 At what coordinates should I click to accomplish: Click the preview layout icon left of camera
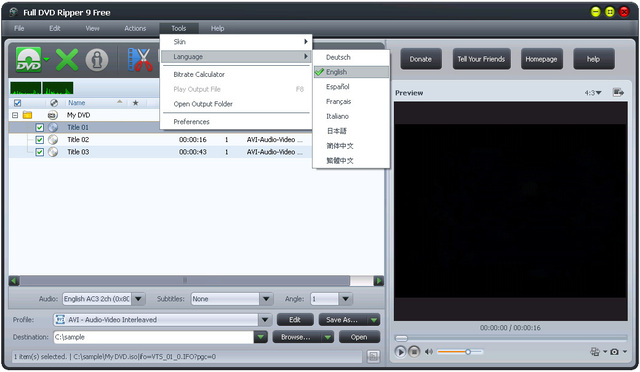tap(595, 352)
